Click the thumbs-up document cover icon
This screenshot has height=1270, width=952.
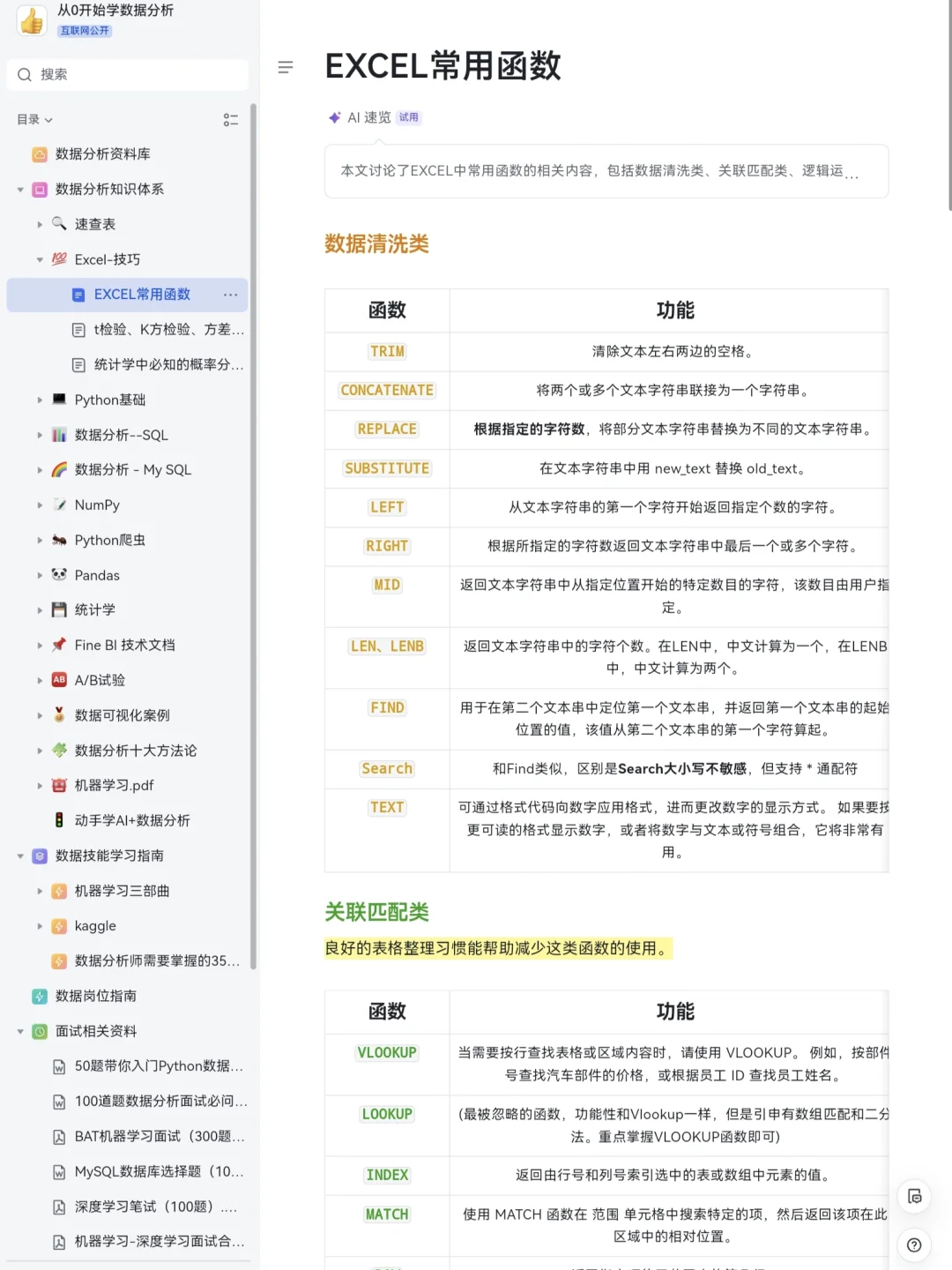tap(32, 19)
